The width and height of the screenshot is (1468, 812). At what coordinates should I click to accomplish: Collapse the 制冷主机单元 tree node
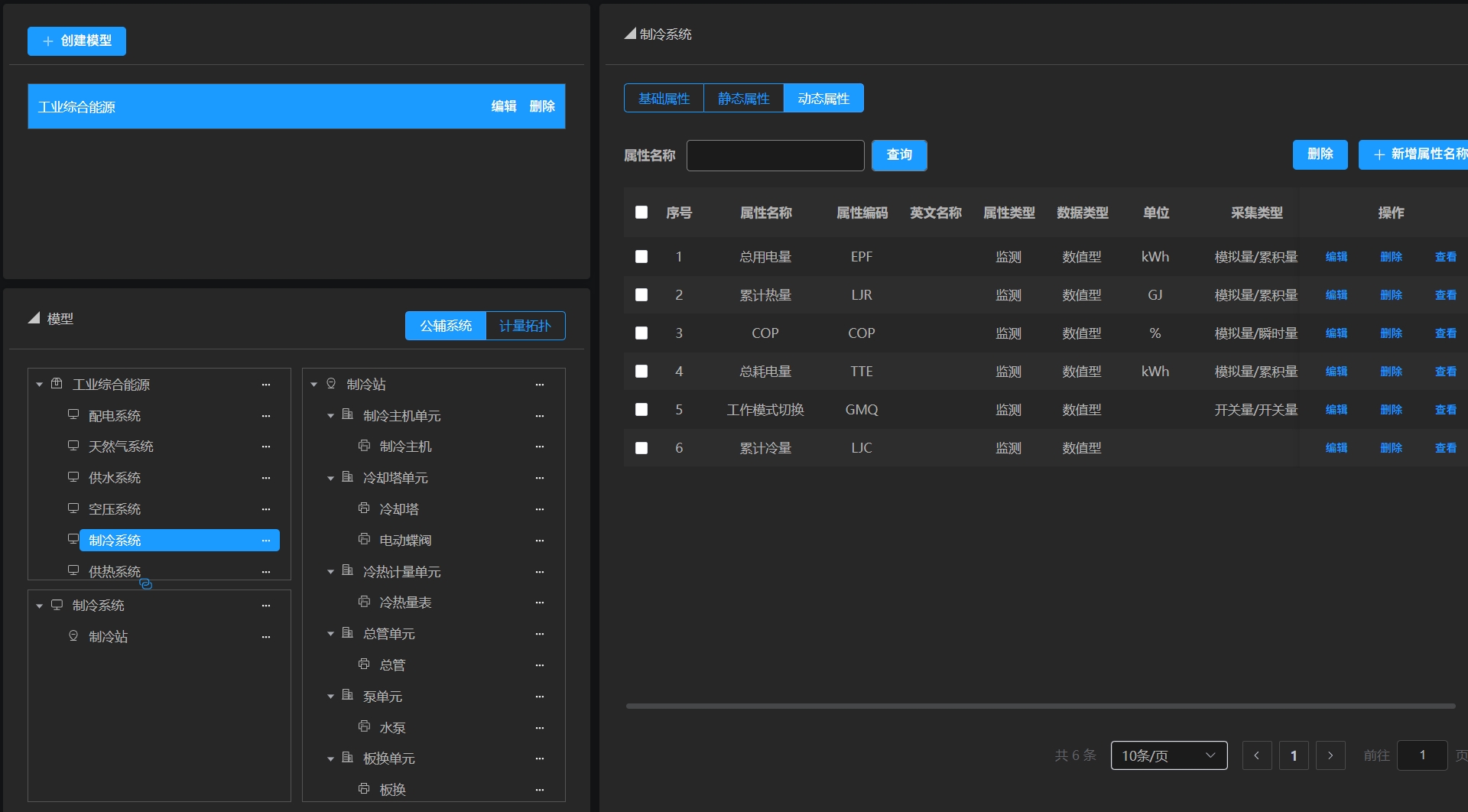330,416
